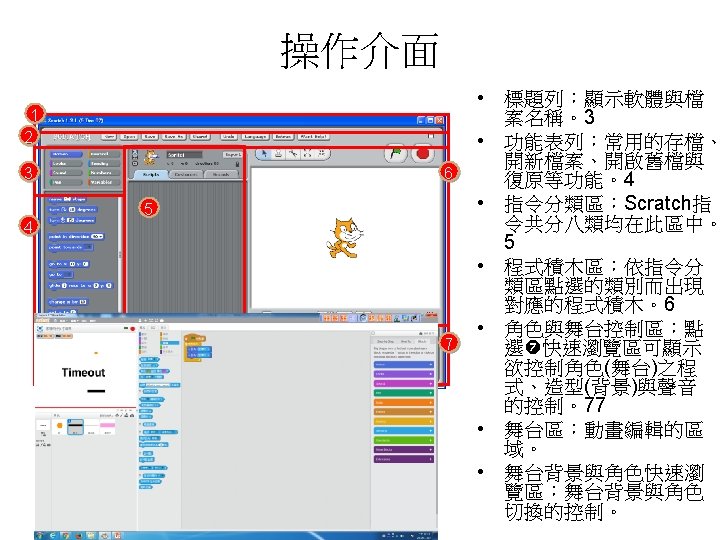
Task: Select the grow sprite tool above stage
Action: tap(307, 154)
